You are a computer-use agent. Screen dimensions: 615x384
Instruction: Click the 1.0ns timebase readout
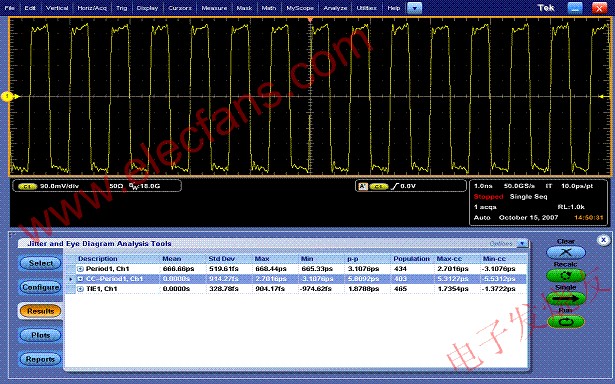(483, 186)
